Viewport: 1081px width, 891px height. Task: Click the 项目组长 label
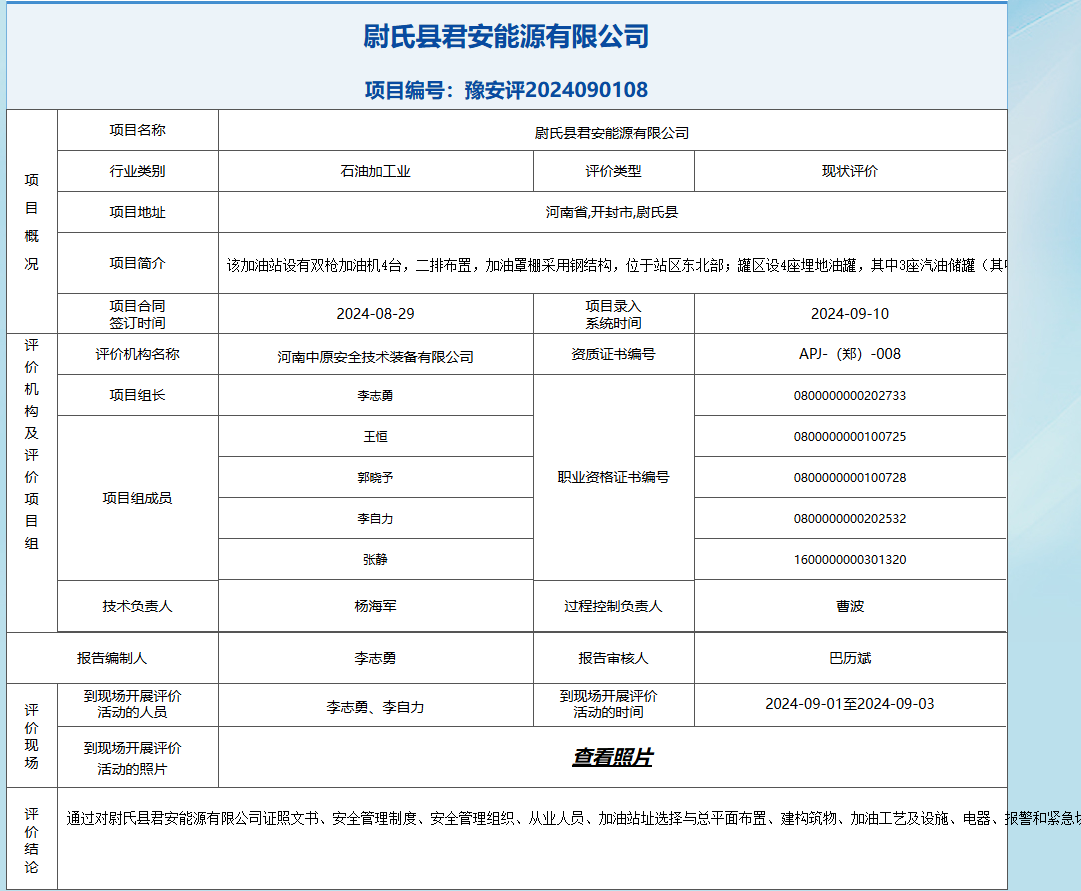click(x=137, y=395)
